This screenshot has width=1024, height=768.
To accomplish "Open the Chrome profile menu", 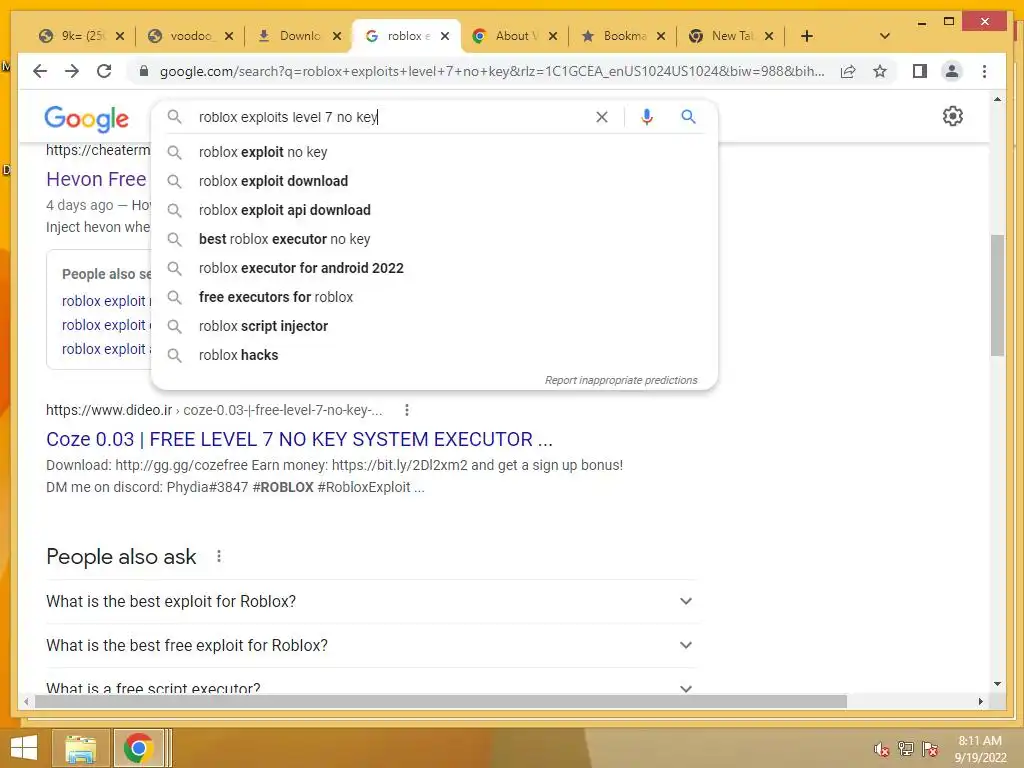I will point(952,71).
